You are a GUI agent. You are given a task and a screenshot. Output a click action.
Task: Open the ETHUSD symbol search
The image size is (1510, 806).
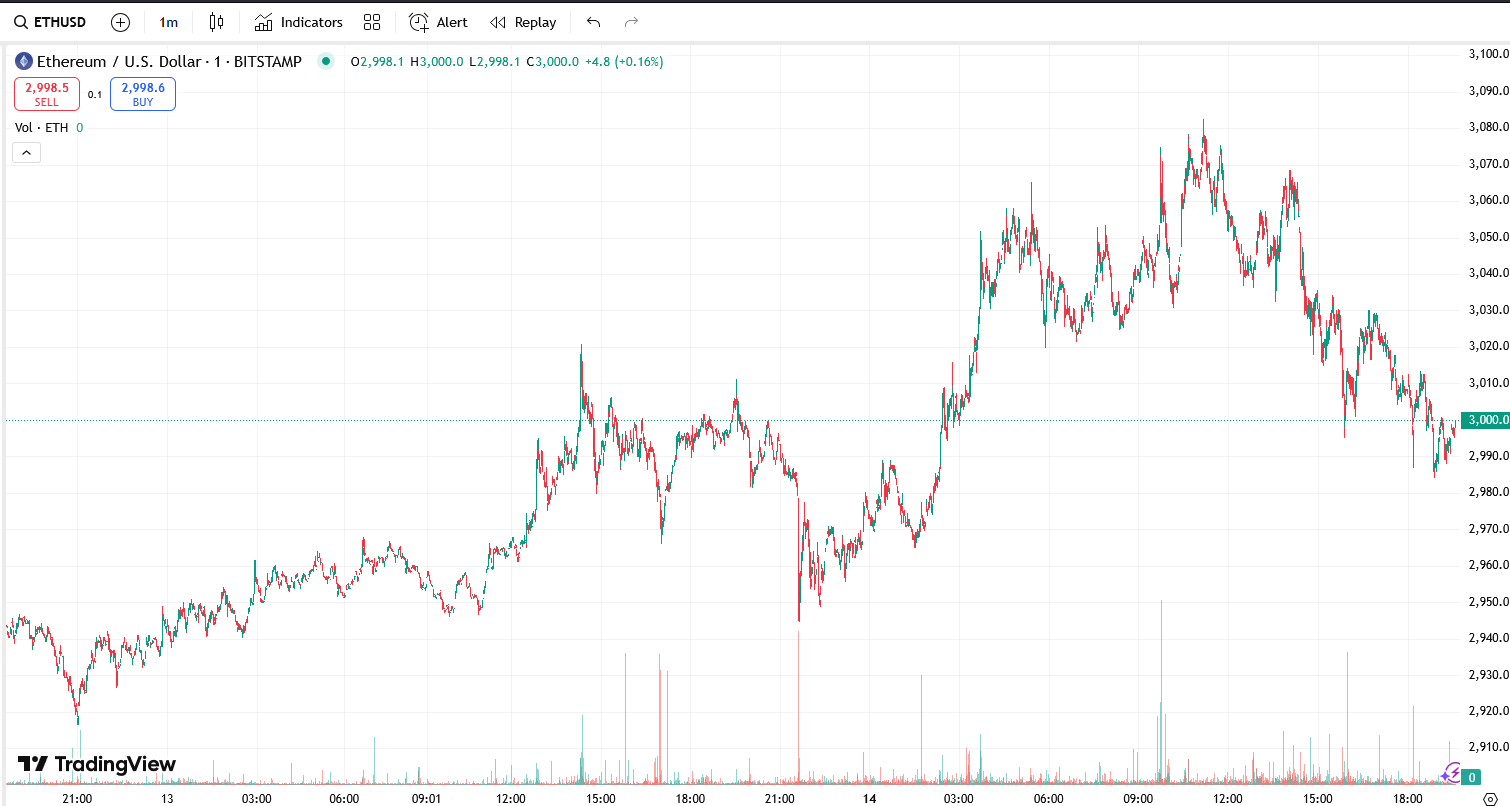[50, 22]
